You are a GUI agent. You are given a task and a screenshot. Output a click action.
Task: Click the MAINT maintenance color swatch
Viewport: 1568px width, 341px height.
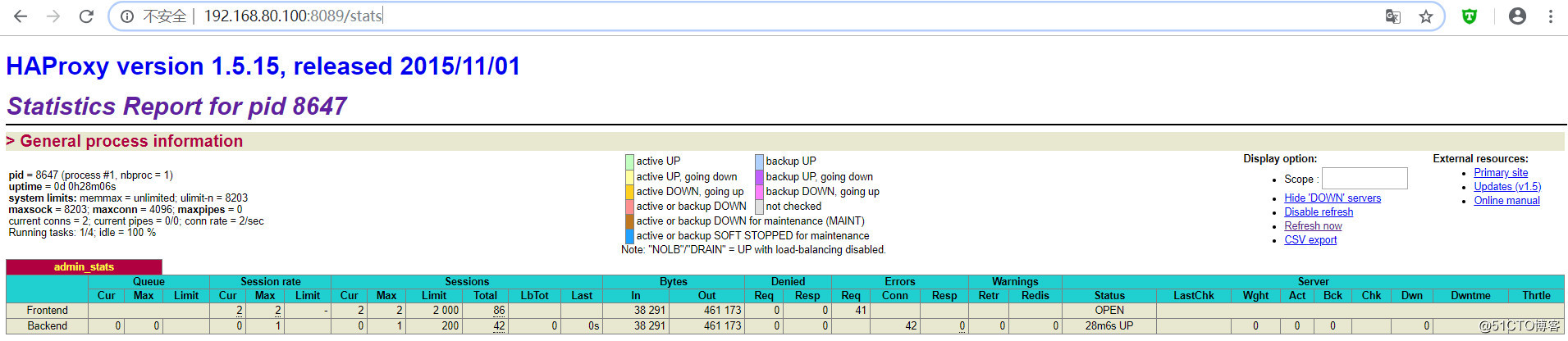click(x=629, y=221)
